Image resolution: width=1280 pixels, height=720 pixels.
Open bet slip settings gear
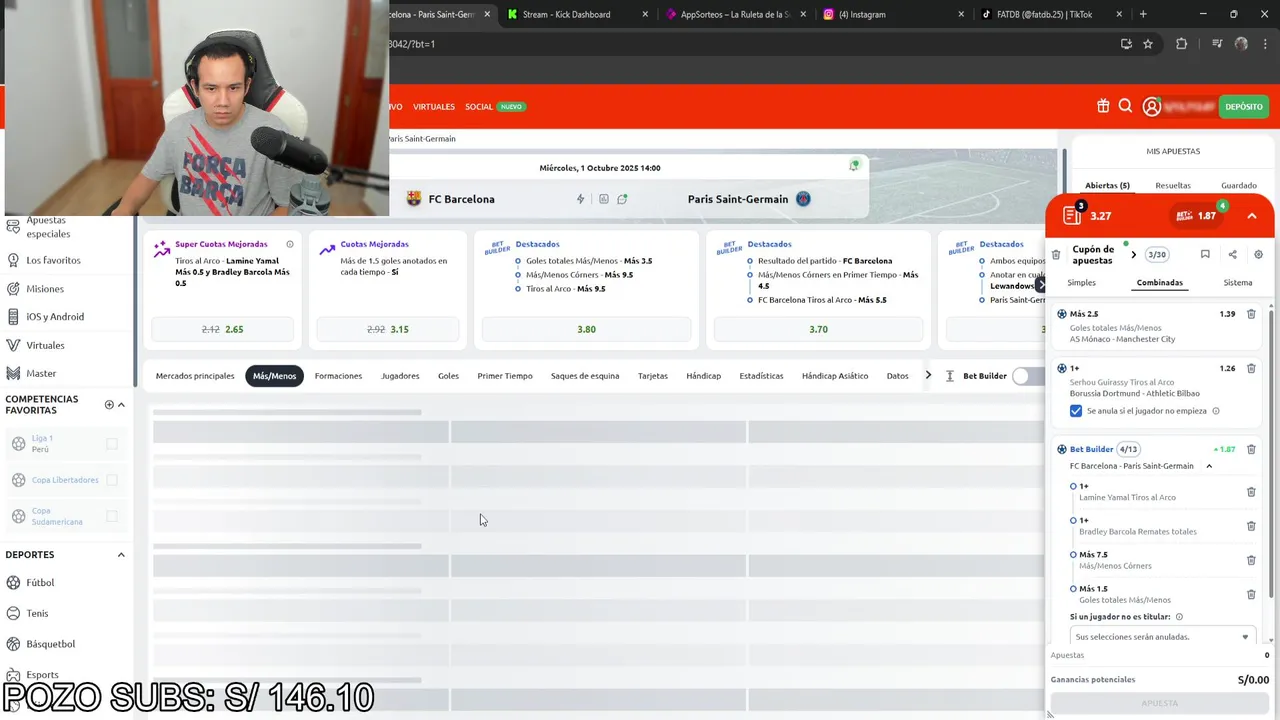[1258, 255]
